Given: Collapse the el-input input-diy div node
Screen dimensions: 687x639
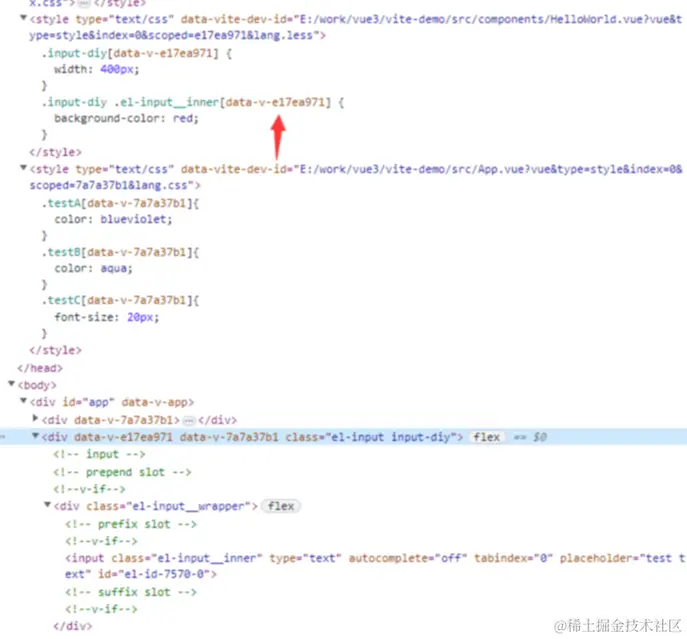Looking at the screenshot, I should [35, 436].
